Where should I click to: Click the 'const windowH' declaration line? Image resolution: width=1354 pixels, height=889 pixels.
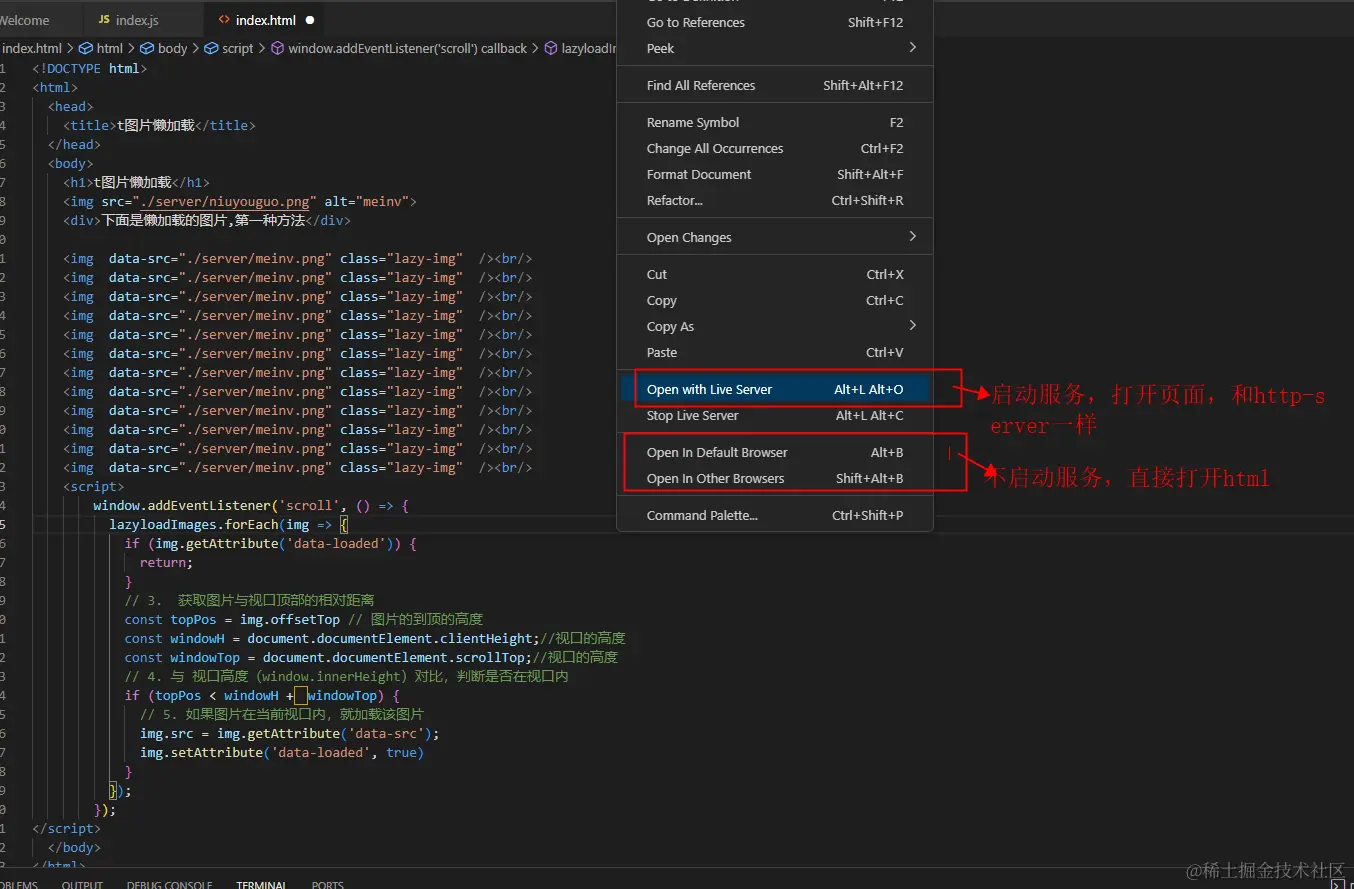pos(375,638)
